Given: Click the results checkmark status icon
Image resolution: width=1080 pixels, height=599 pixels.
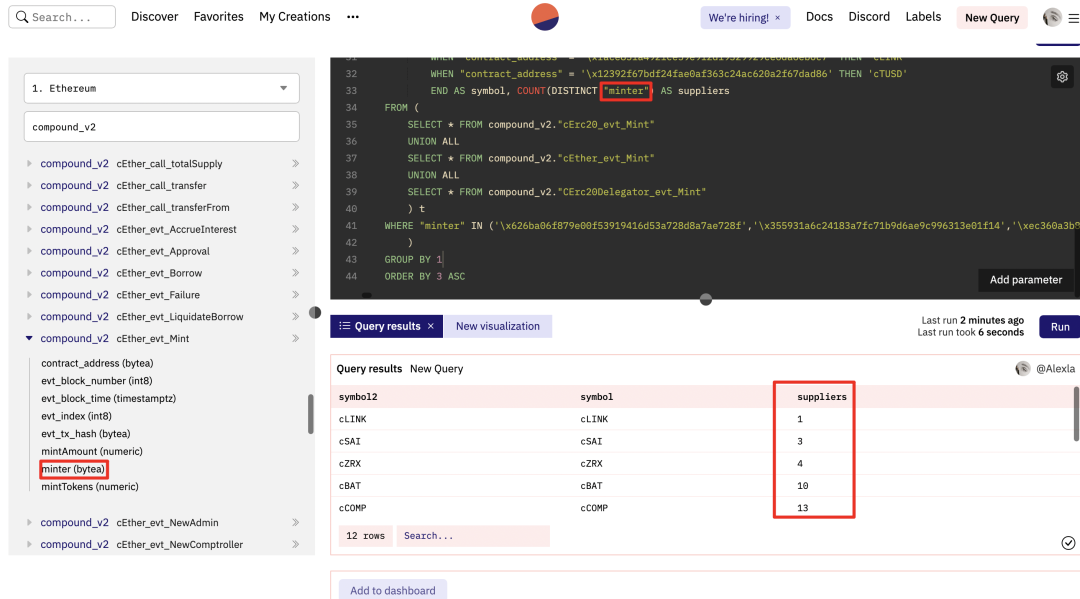Looking at the screenshot, I should [1068, 543].
